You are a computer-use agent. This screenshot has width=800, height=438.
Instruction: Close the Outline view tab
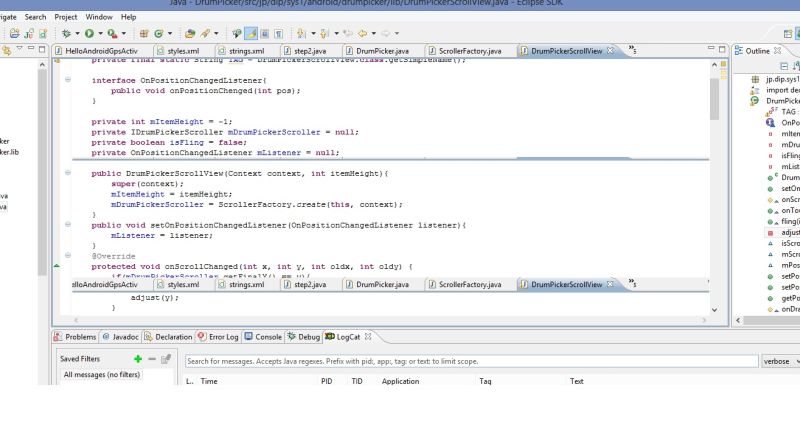click(x=777, y=51)
